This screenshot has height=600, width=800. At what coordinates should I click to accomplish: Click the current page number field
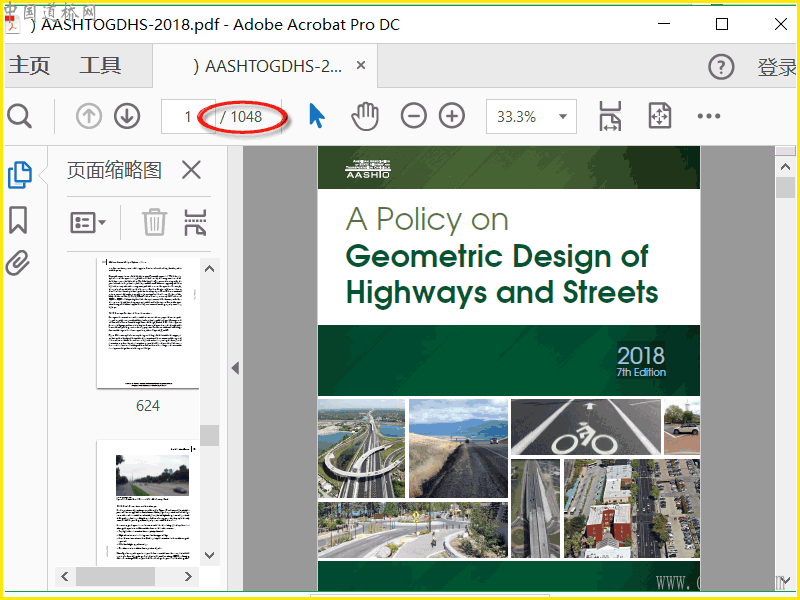[x=188, y=117]
